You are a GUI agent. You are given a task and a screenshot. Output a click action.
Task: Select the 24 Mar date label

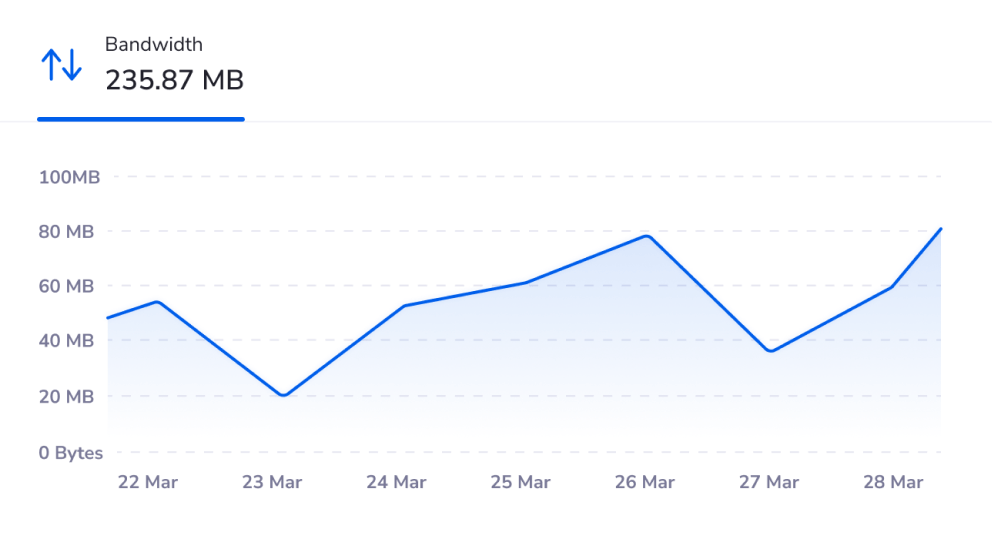pos(396,482)
